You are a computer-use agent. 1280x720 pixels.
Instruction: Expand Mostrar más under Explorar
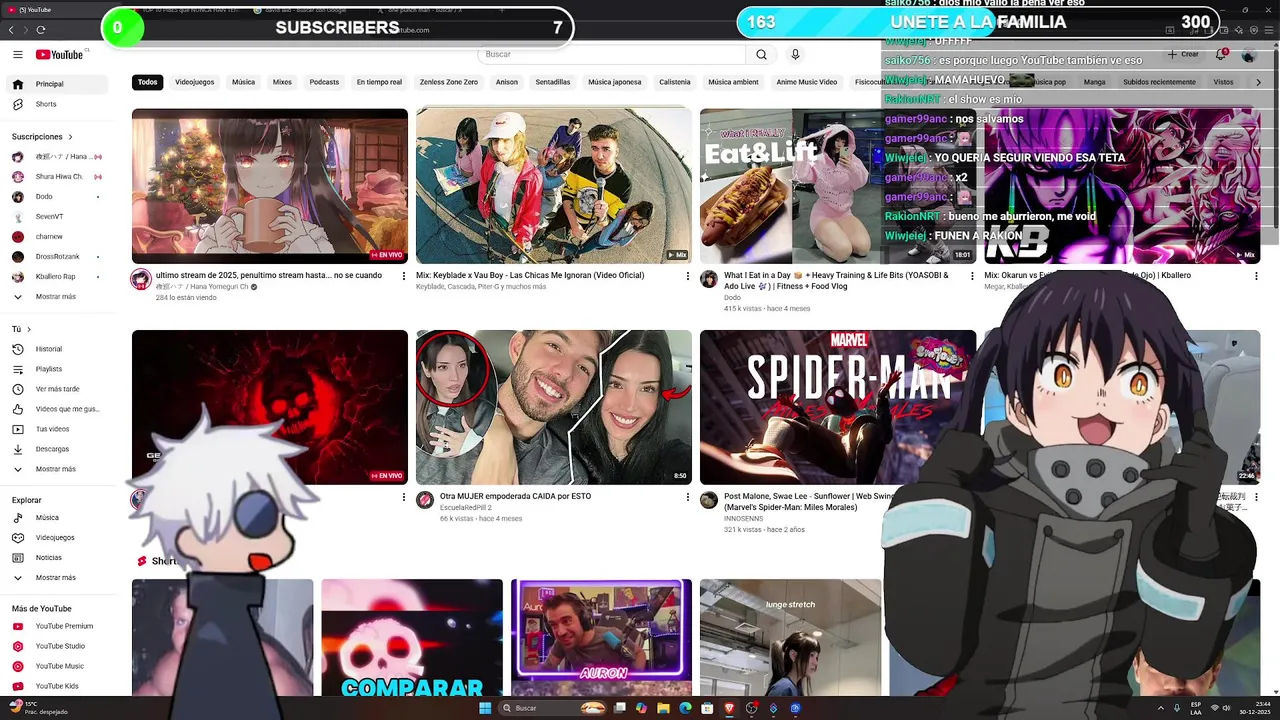[56, 578]
